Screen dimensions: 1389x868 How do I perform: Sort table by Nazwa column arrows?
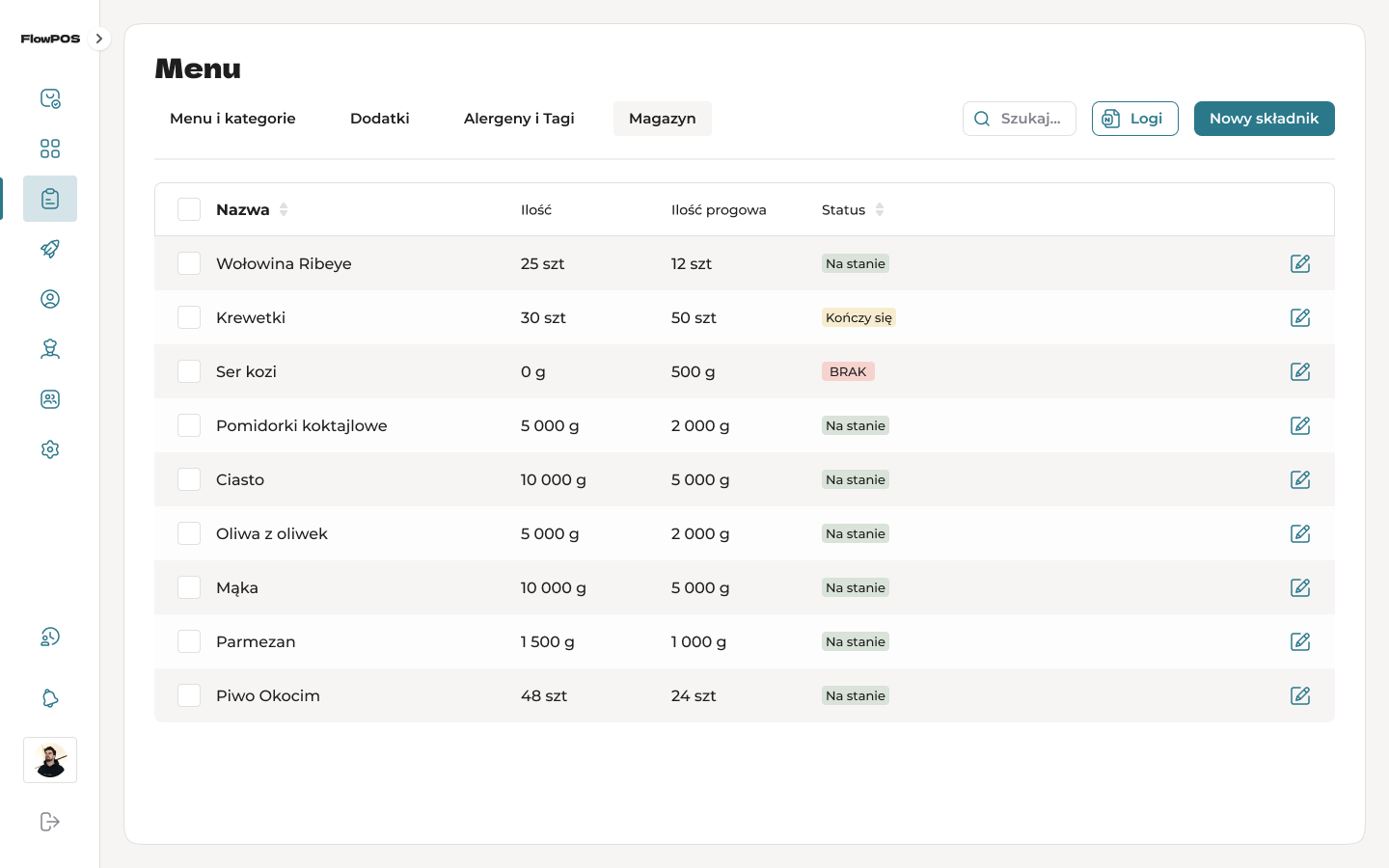pos(284,209)
